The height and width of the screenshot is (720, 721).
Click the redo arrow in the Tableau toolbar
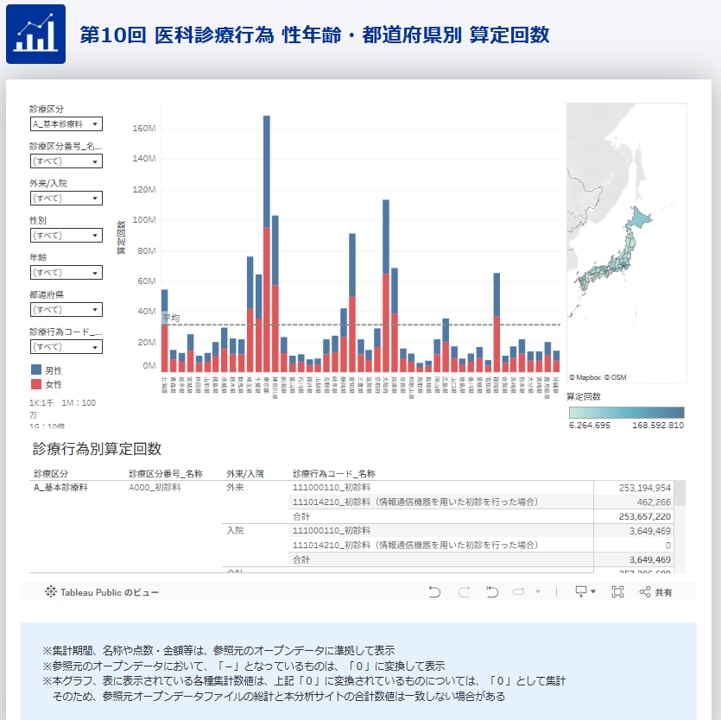[x=463, y=592]
